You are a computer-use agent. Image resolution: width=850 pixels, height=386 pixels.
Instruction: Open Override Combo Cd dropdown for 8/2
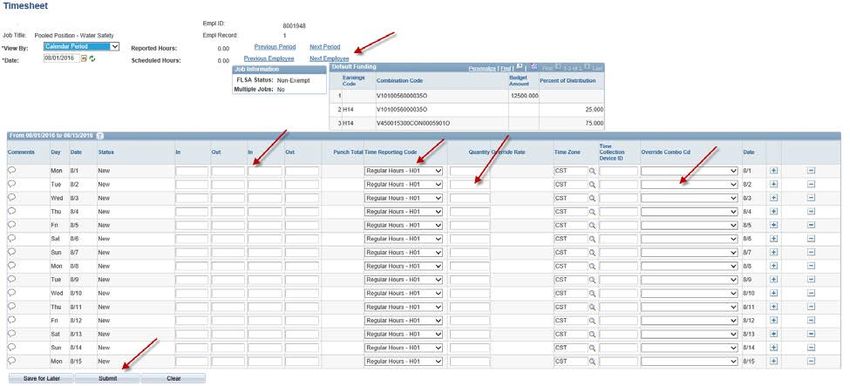(x=690, y=184)
